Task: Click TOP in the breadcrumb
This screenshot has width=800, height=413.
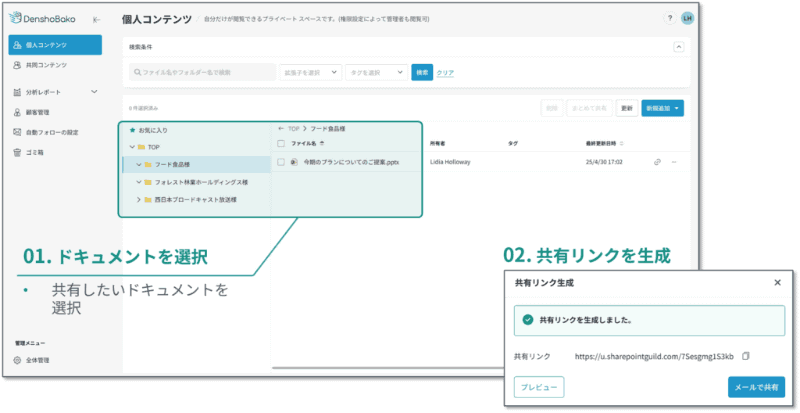Action: click(x=293, y=129)
